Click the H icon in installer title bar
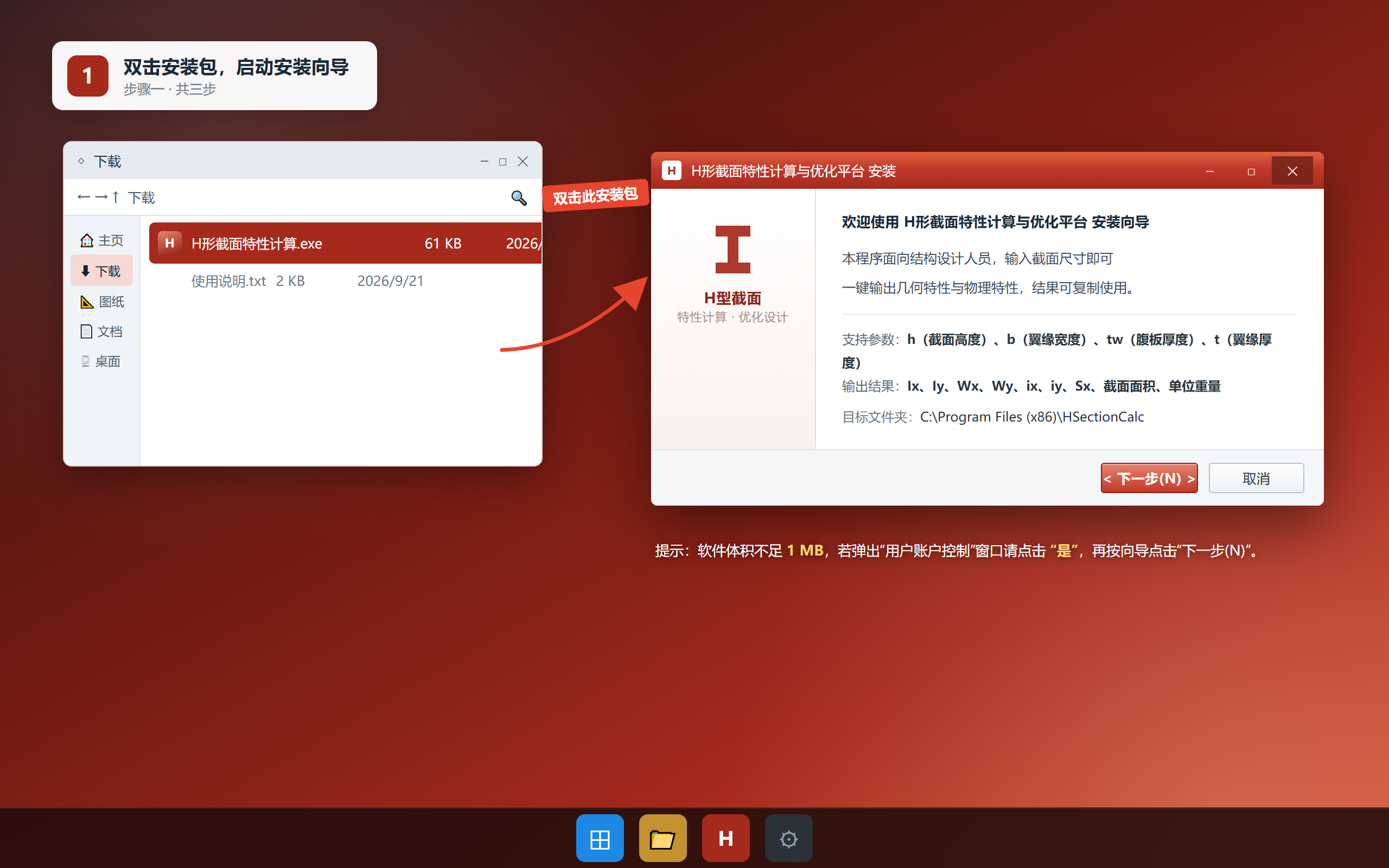 (672, 170)
